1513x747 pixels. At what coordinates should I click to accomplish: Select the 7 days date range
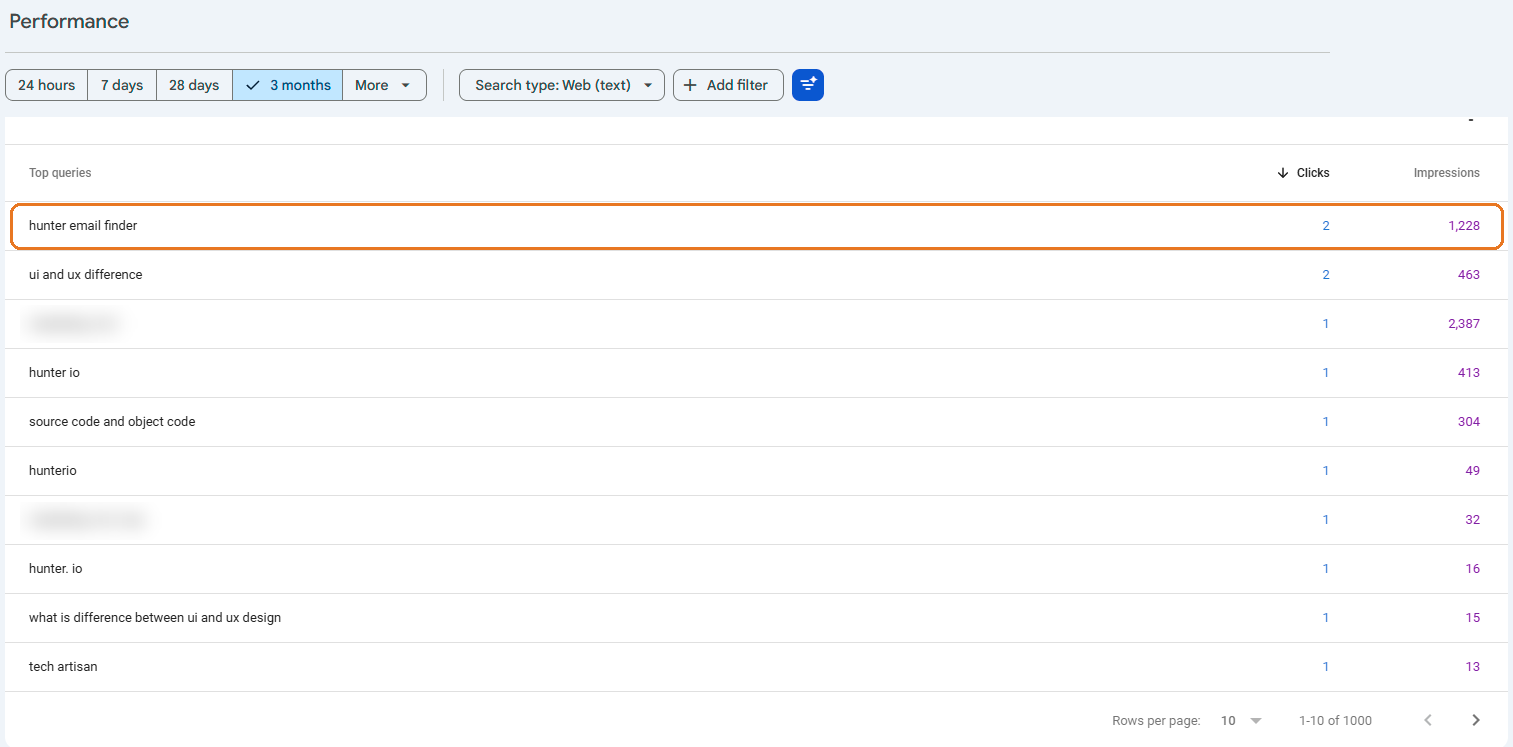click(x=122, y=85)
